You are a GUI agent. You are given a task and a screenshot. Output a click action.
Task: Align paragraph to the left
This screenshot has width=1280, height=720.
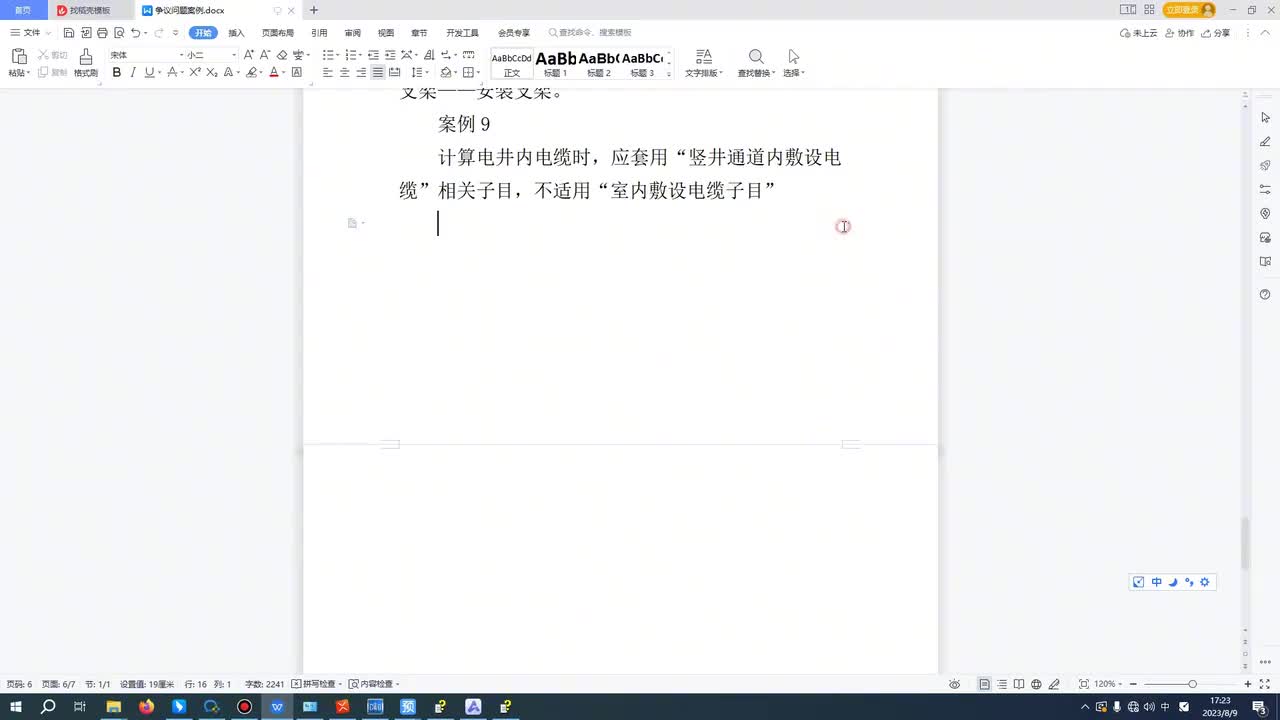click(x=328, y=73)
